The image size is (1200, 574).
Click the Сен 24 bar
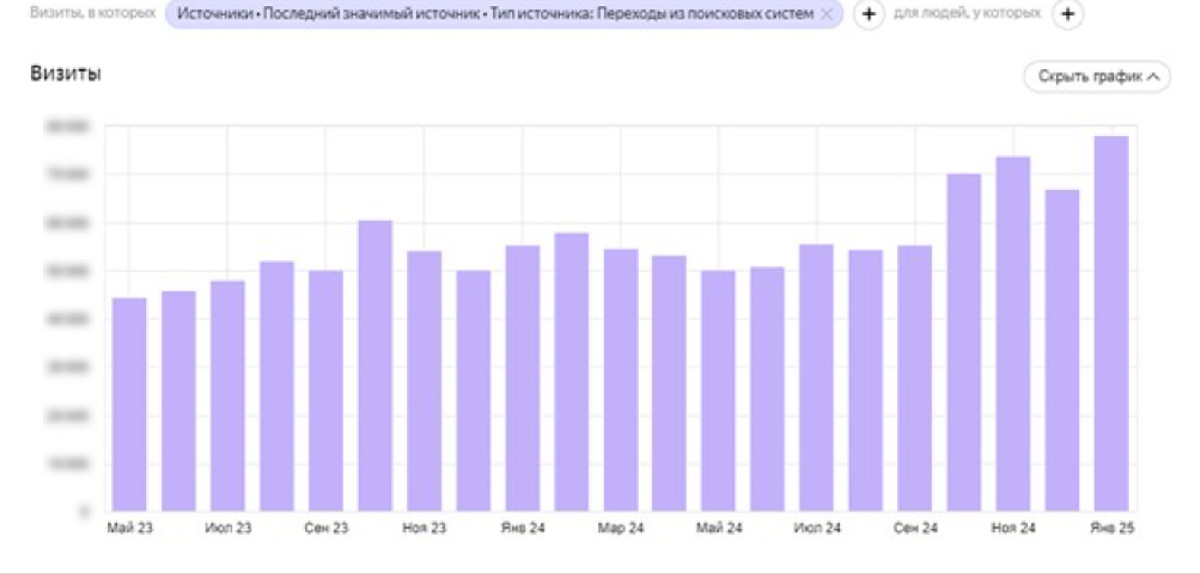point(915,378)
